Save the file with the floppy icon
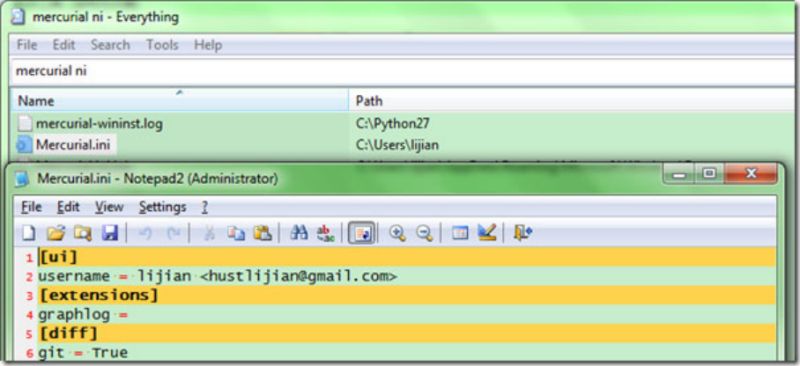The image size is (800, 366). tap(110, 233)
